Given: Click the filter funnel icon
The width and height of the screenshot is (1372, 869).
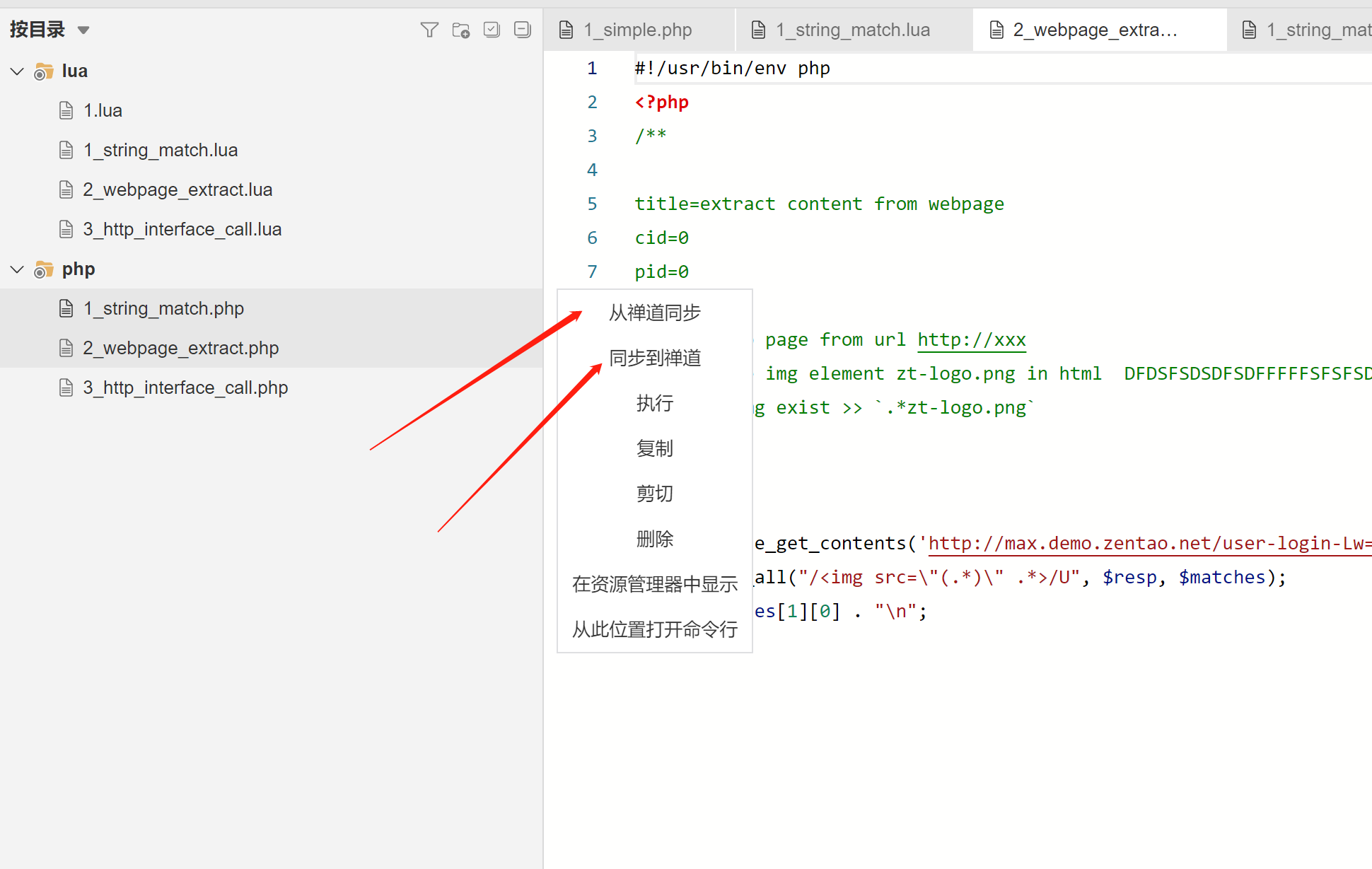Looking at the screenshot, I should click(429, 30).
